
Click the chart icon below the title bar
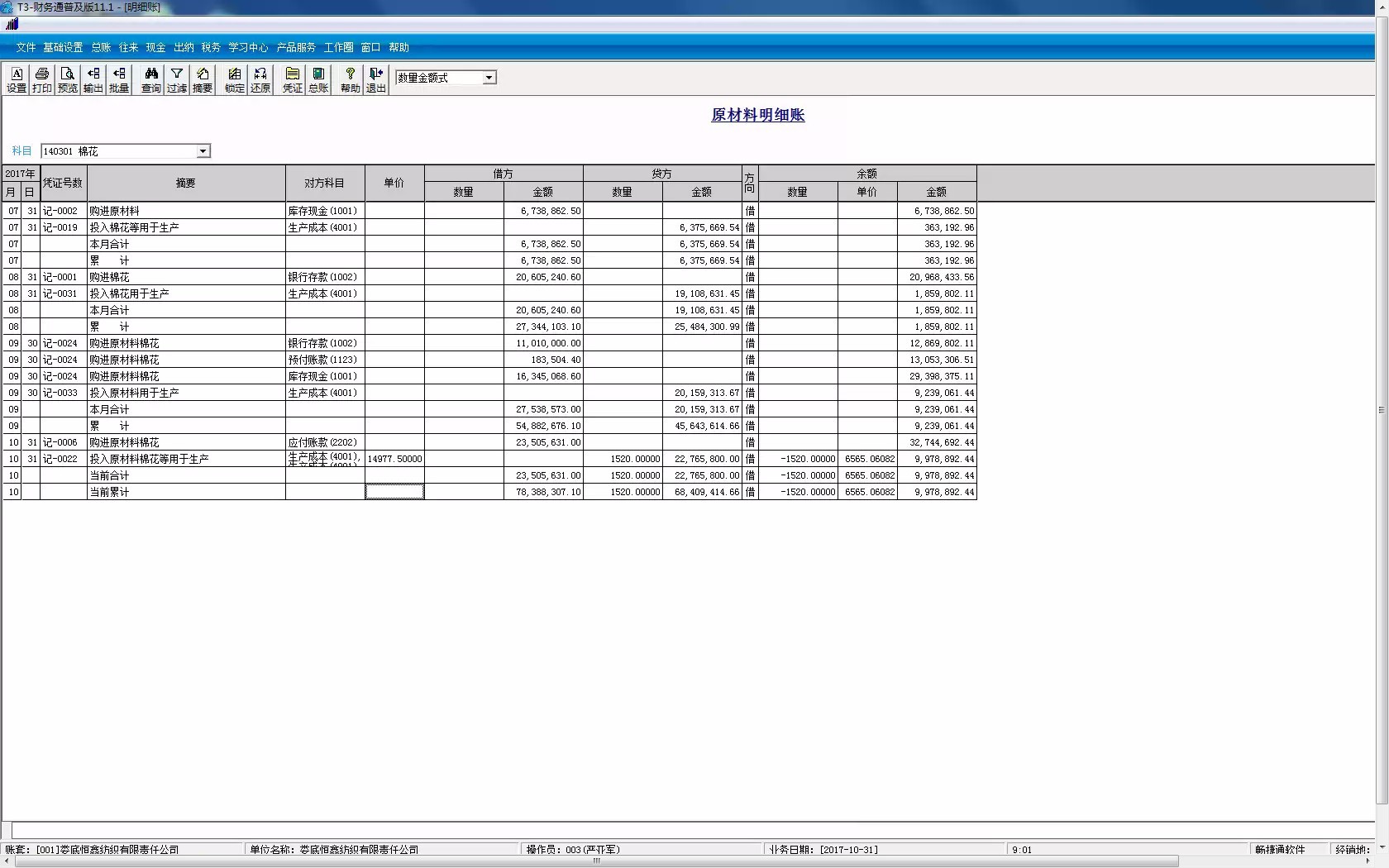tap(12, 24)
